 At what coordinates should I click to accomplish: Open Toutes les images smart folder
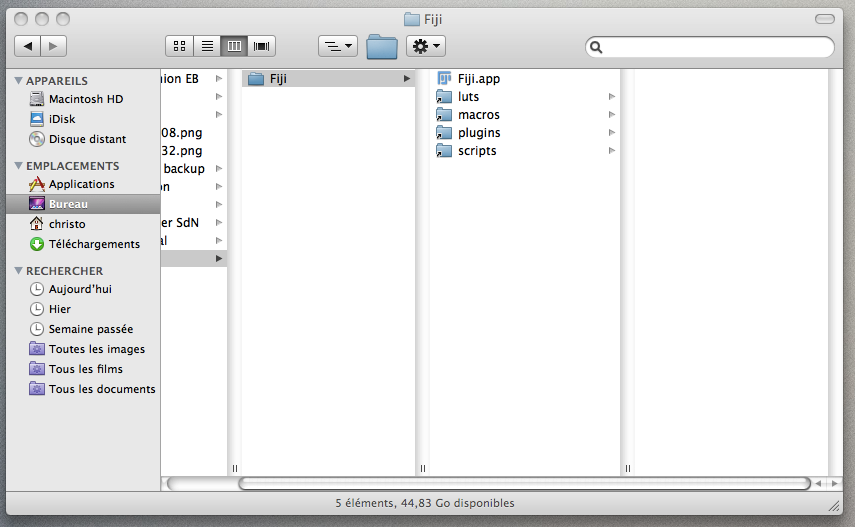(83, 349)
